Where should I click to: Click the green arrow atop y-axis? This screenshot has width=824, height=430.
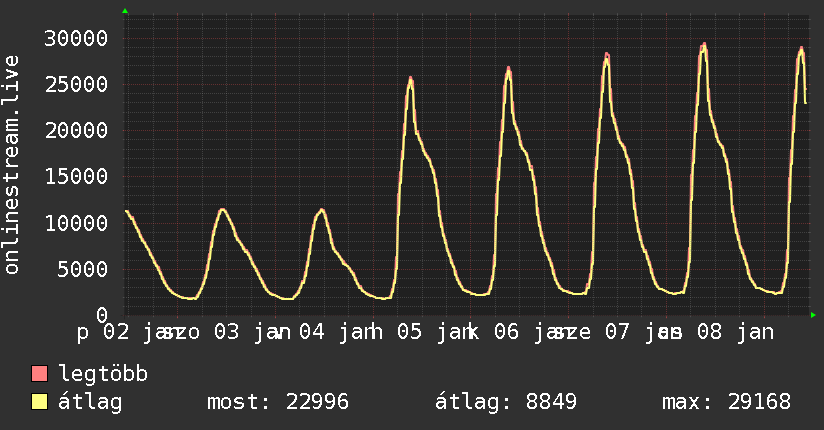[x=125, y=11]
